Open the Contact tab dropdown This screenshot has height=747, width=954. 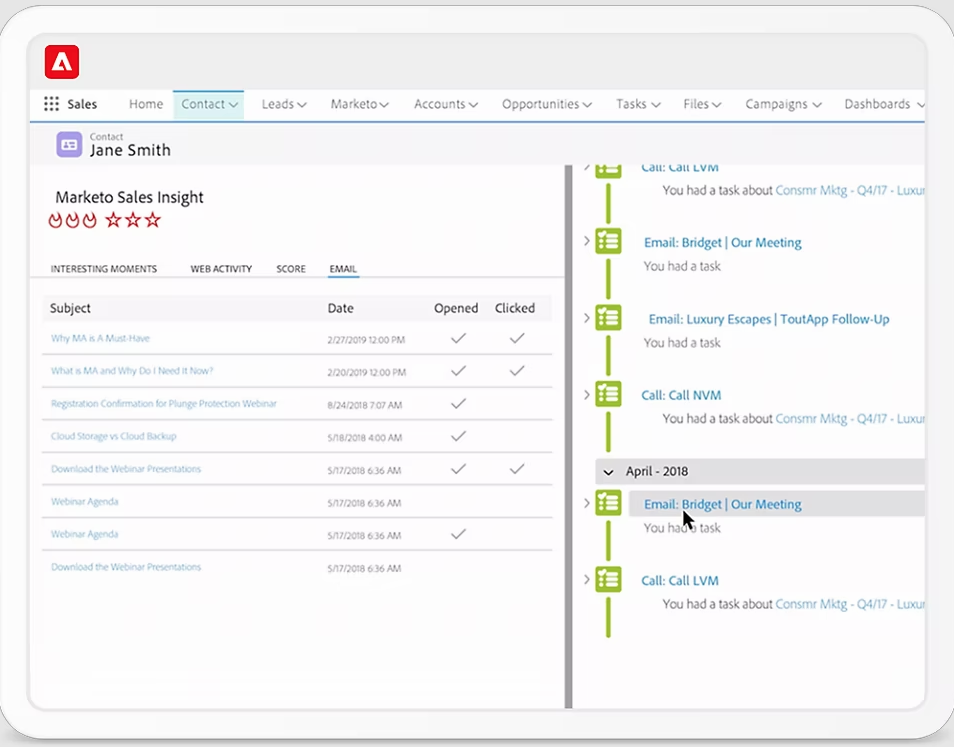click(x=232, y=105)
